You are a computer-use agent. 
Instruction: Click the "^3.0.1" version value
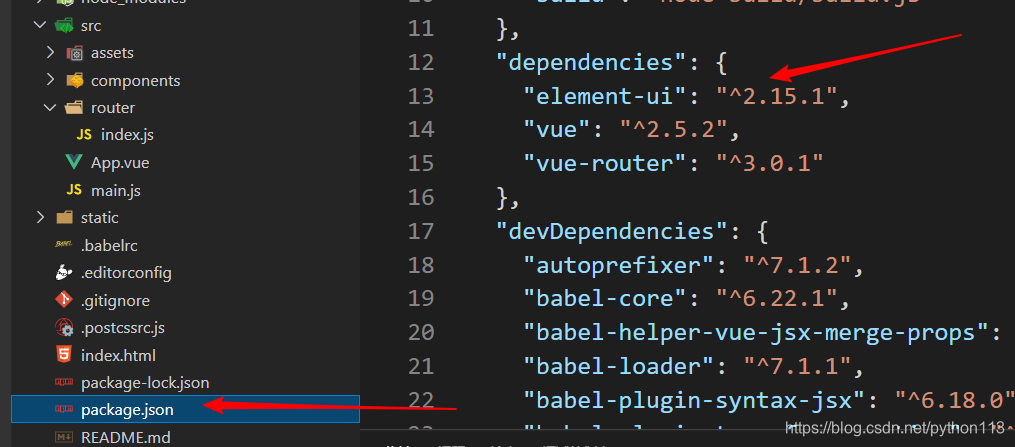tap(770, 164)
